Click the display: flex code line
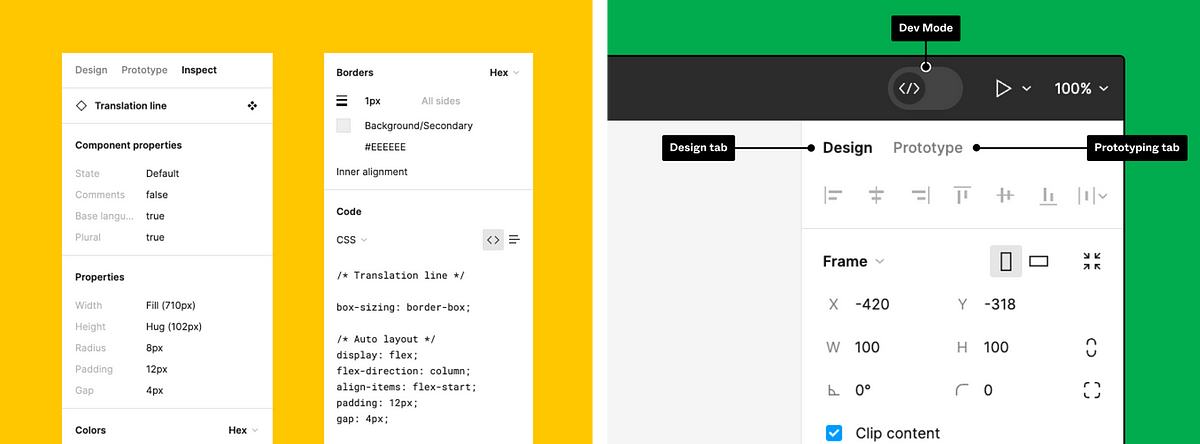This screenshot has height=444, width=1200. 377,355
